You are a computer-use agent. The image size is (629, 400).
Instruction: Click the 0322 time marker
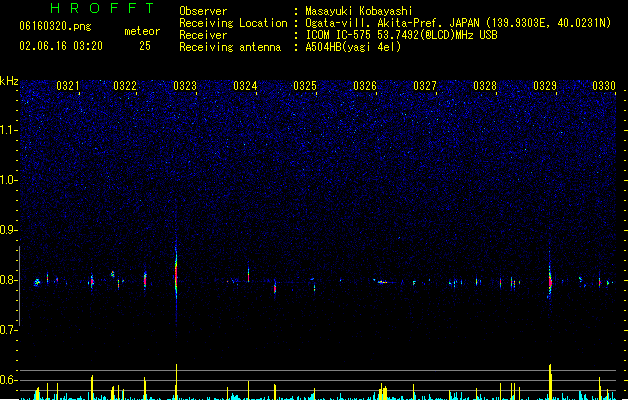point(125,86)
